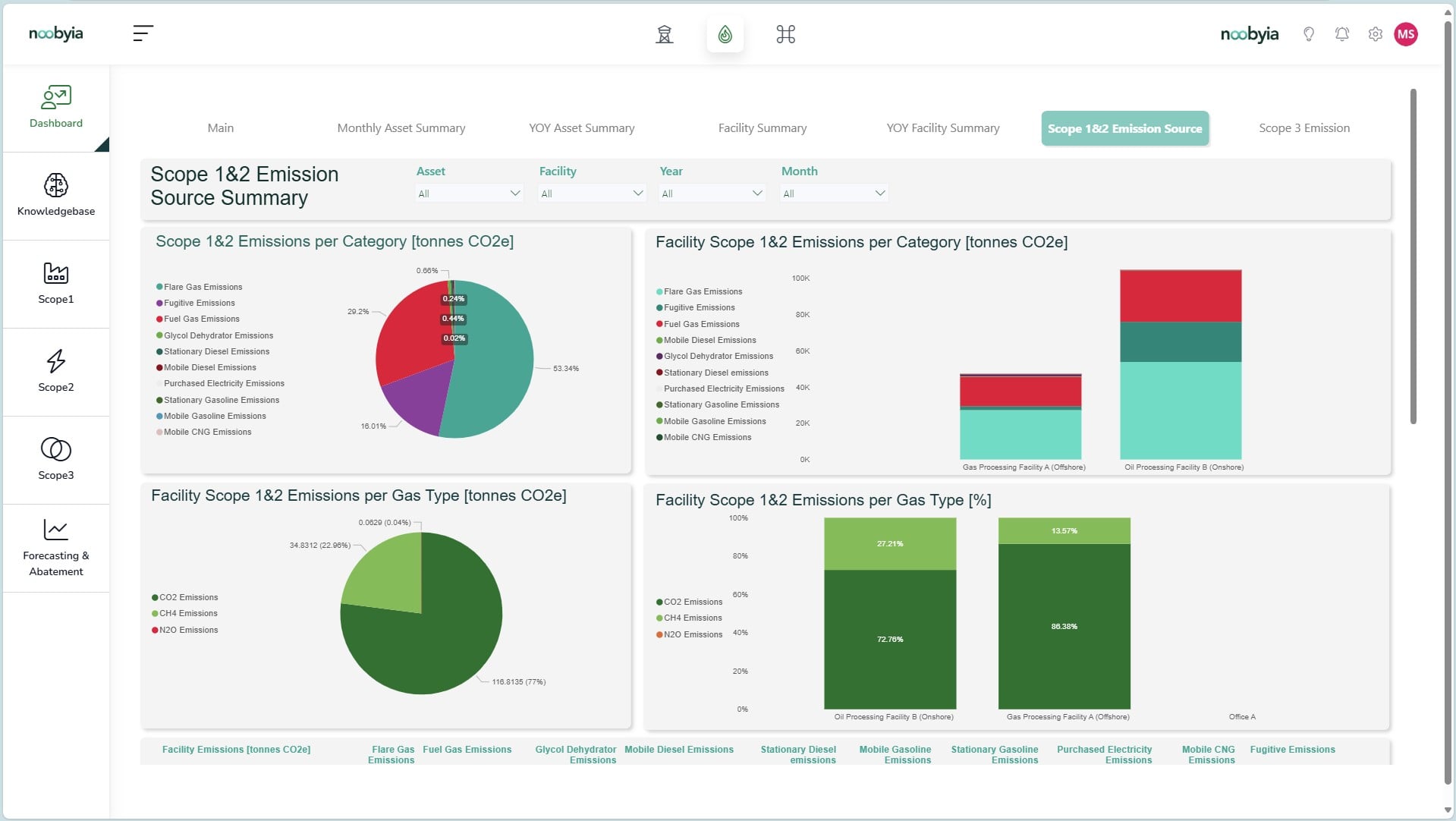This screenshot has height=821, width=1456.
Task: Toggle Flare Gas Emissions pie legend swatch
Action: pos(159,287)
